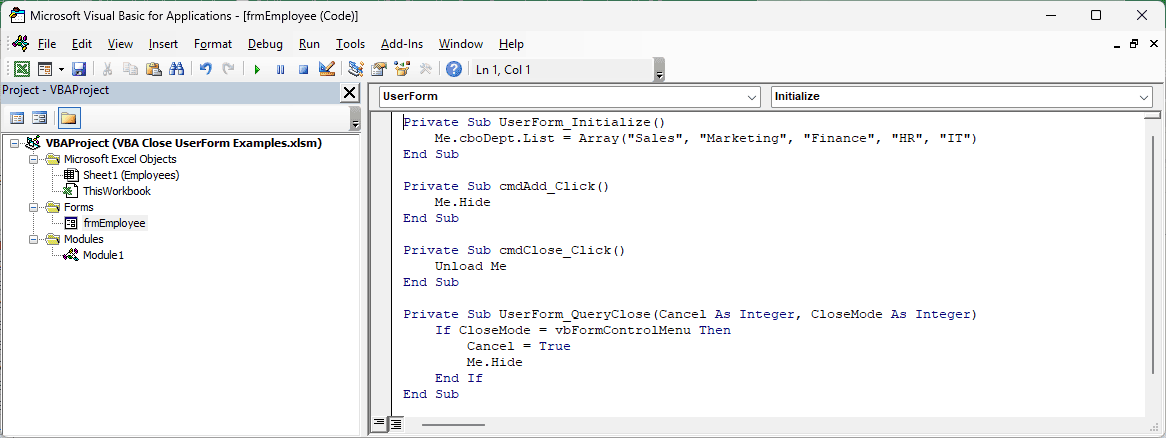Open the UserForm object dropdown
The width and height of the screenshot is (1166, 438).
coord(750,97)
